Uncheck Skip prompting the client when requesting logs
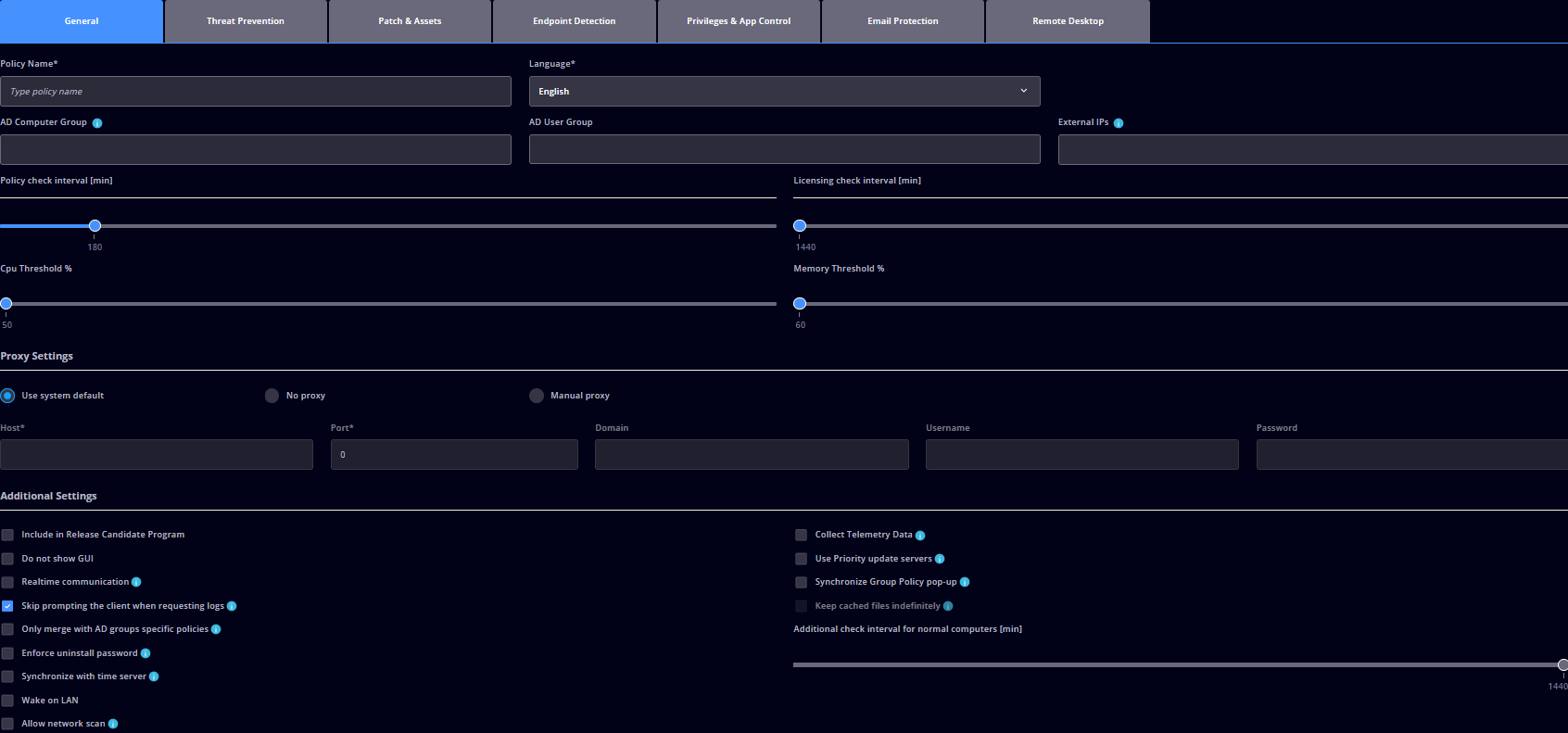This screenshot has width=1568, height=733. [7, 606]
